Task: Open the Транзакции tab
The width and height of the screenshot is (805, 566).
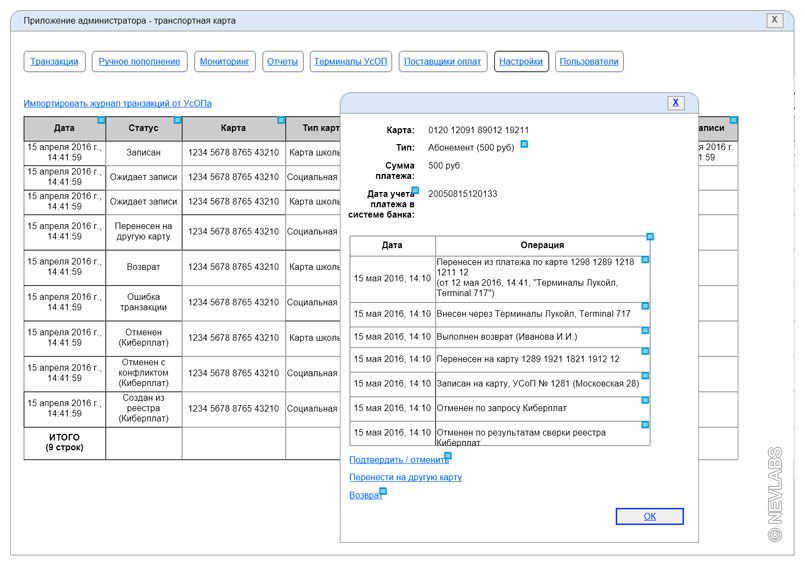Action: click(x=54, y=62)
